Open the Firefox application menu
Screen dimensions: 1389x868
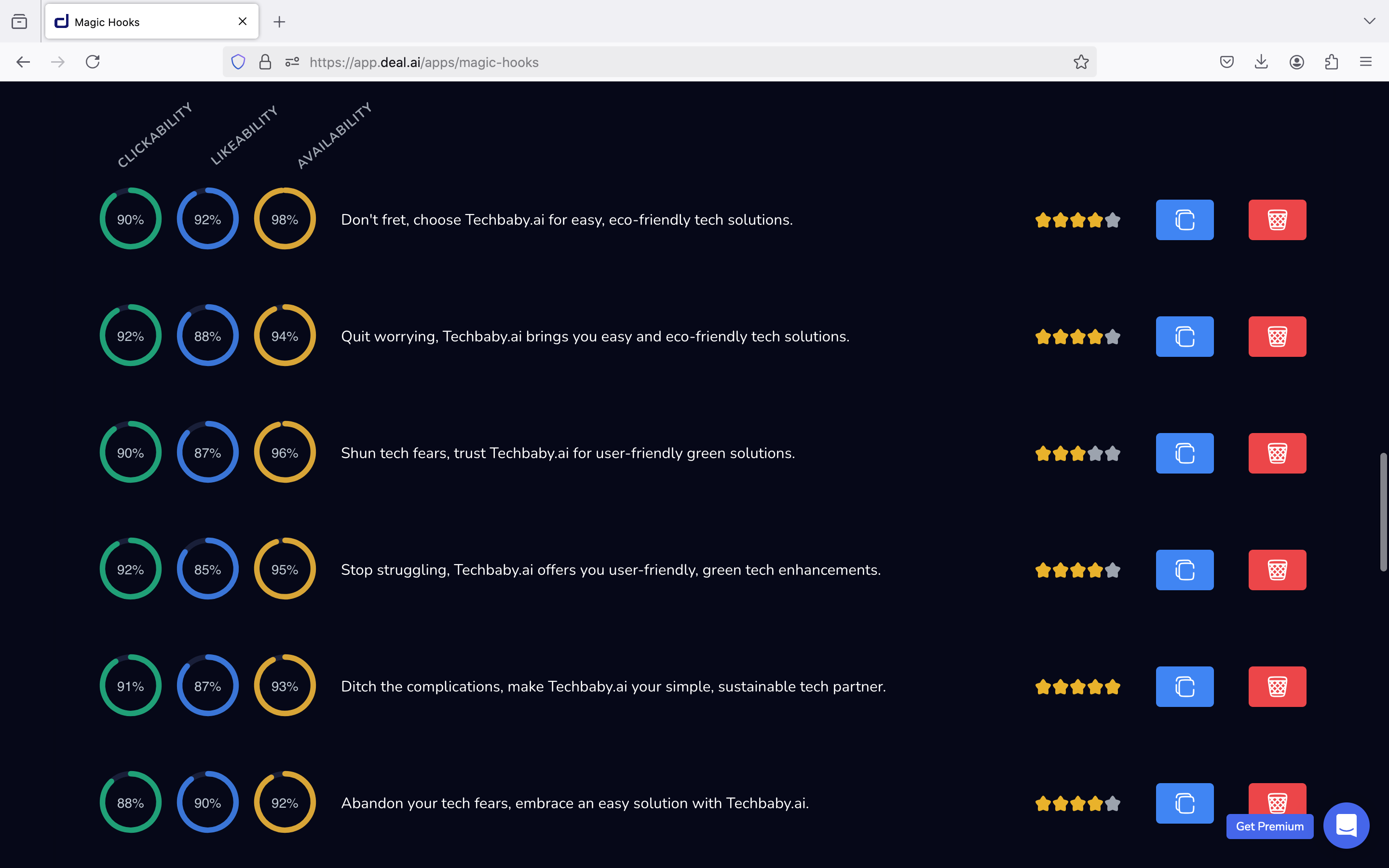1365,62
